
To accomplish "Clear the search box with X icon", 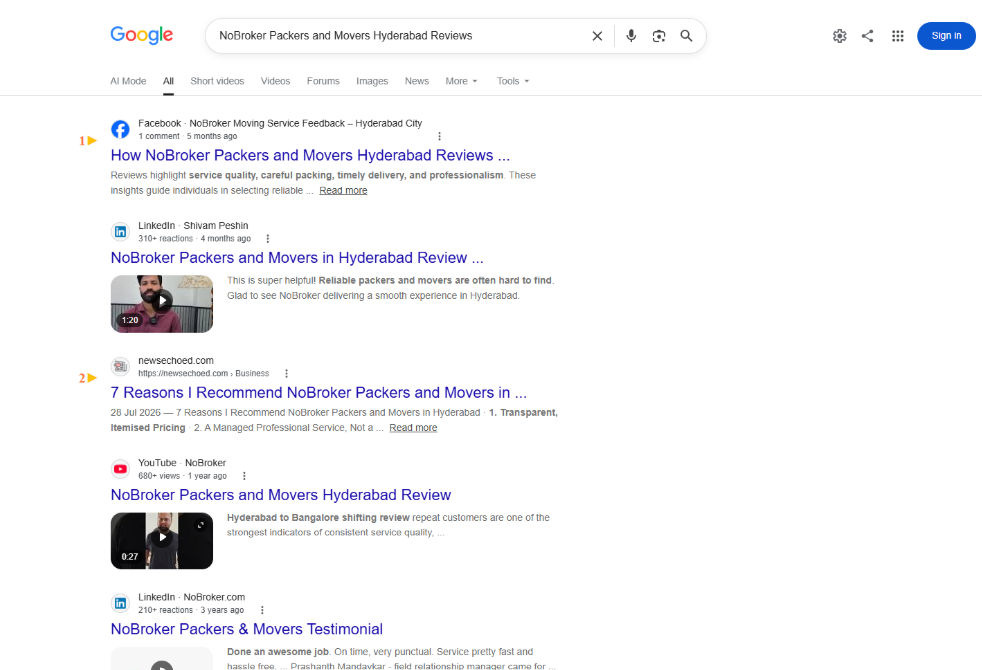I will (x=597, y=36).
